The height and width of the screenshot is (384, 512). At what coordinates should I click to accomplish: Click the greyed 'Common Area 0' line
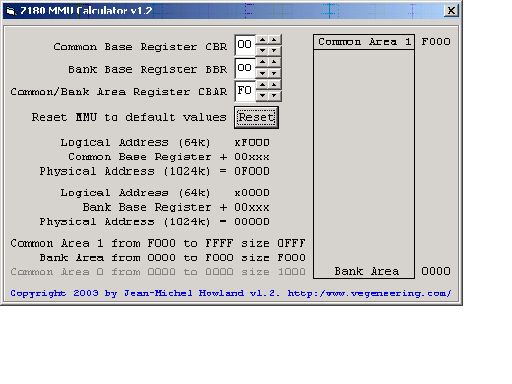[x=158, y=272]
